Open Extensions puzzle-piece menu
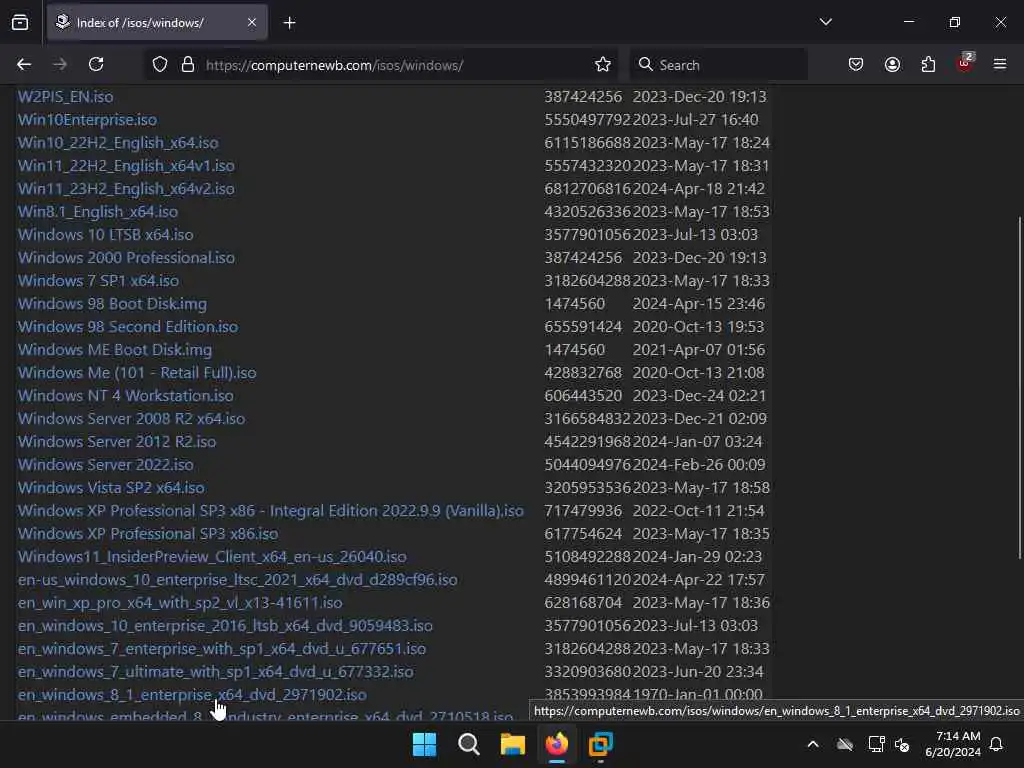The height and width of the screenshot is (768, 1024). pos(928,65)
